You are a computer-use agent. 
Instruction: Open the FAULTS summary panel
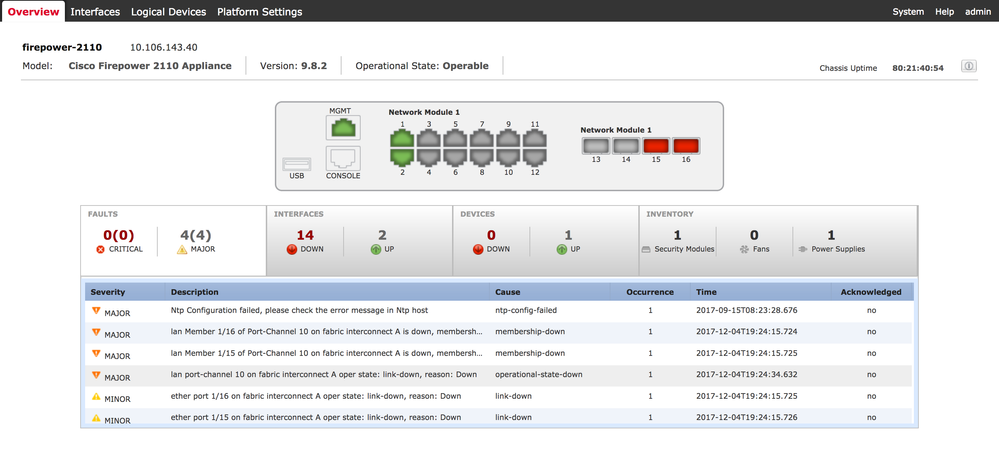[173, 240]
